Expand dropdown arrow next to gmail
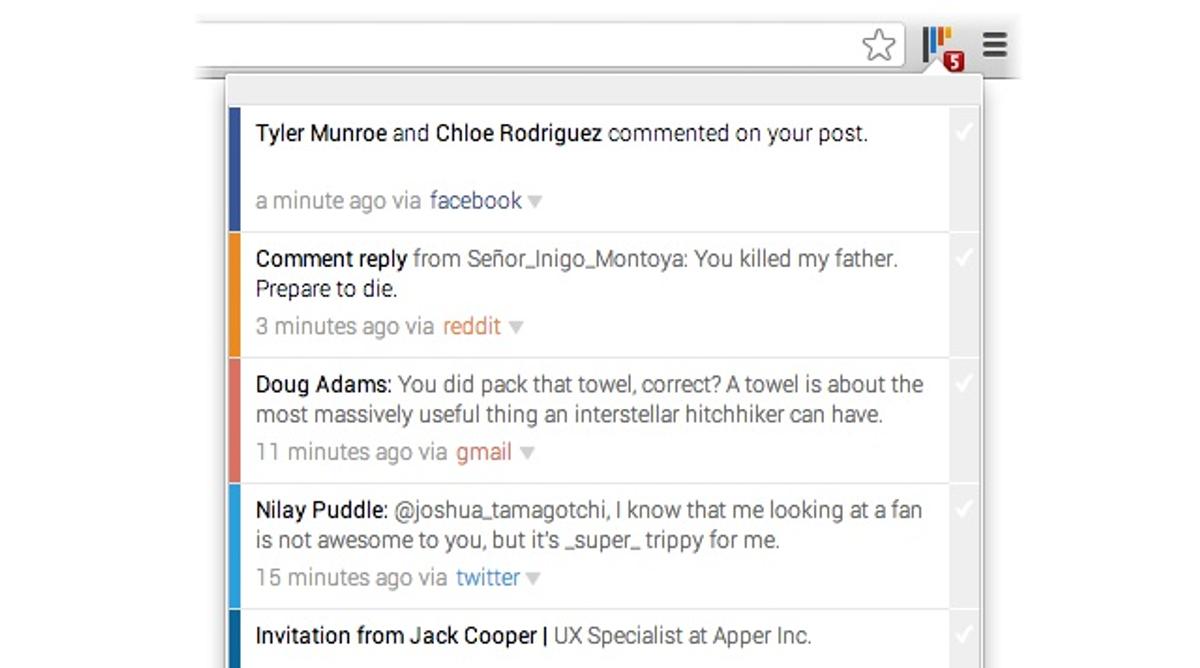The image size is (1200, 668). point(527,453)
